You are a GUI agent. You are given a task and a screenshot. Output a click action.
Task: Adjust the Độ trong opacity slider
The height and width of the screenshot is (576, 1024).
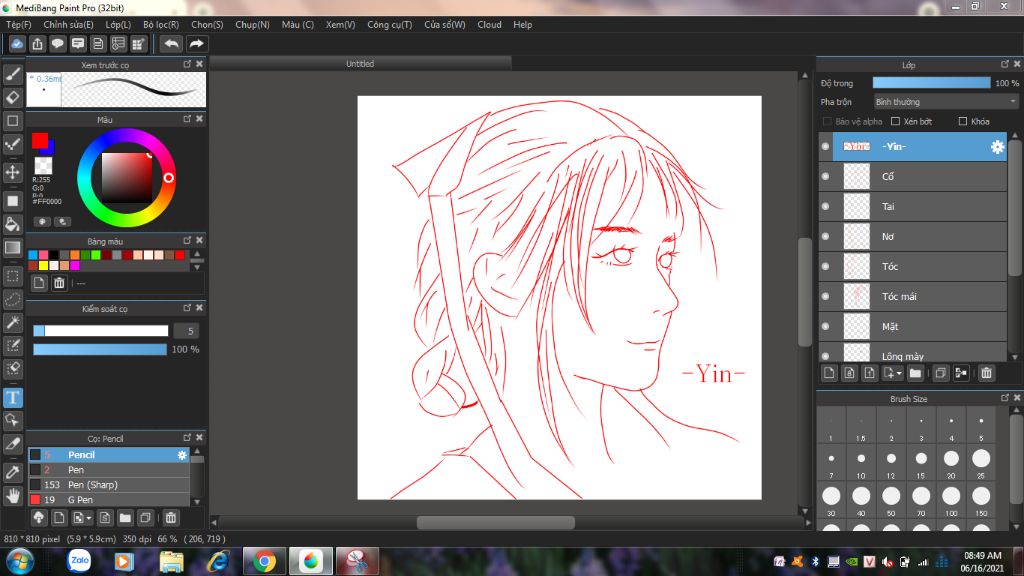pyautogui.click(x=931, y=83)
